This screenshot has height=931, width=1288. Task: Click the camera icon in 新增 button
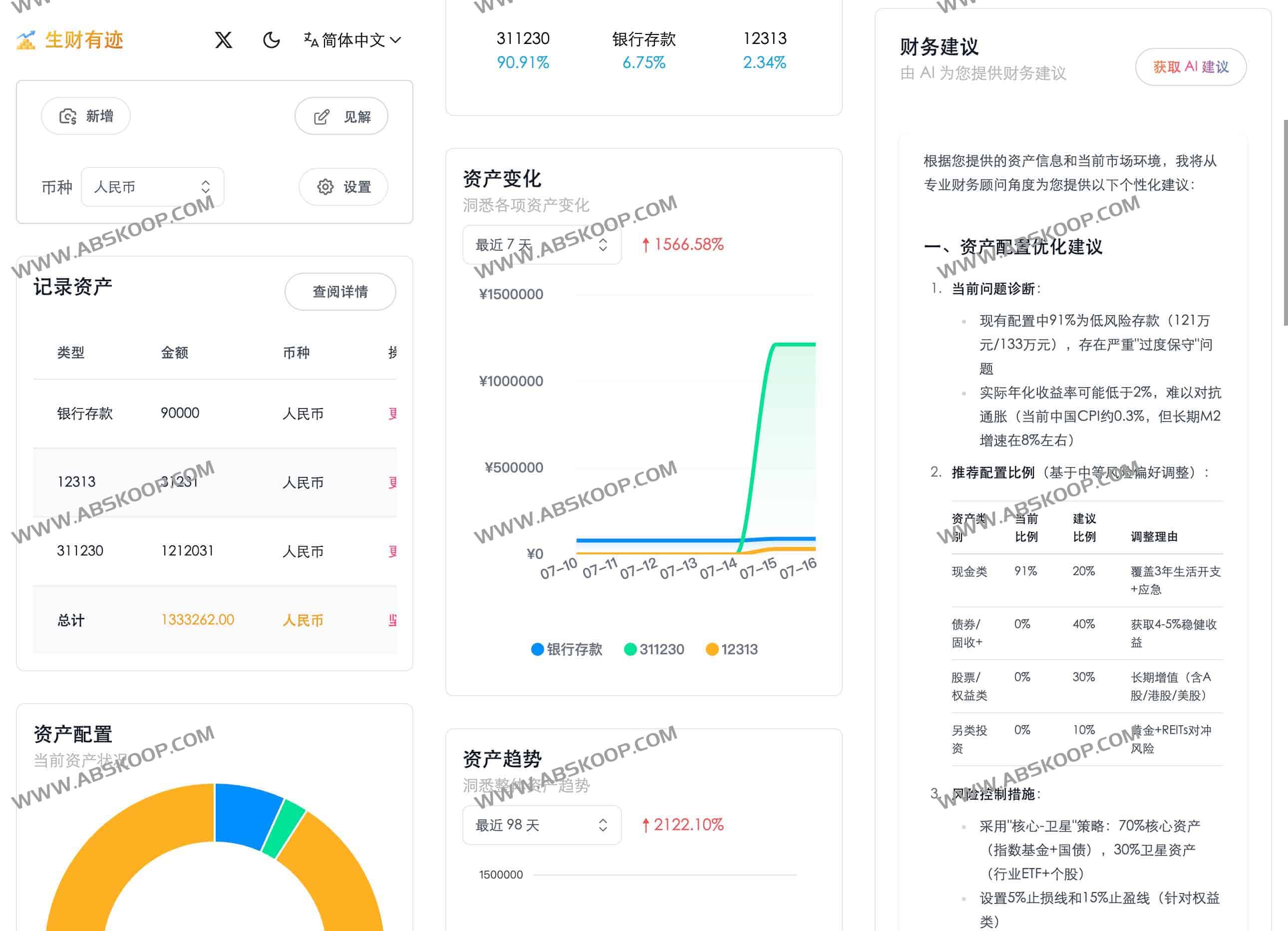pyautogui.click(x=68, y=116)
